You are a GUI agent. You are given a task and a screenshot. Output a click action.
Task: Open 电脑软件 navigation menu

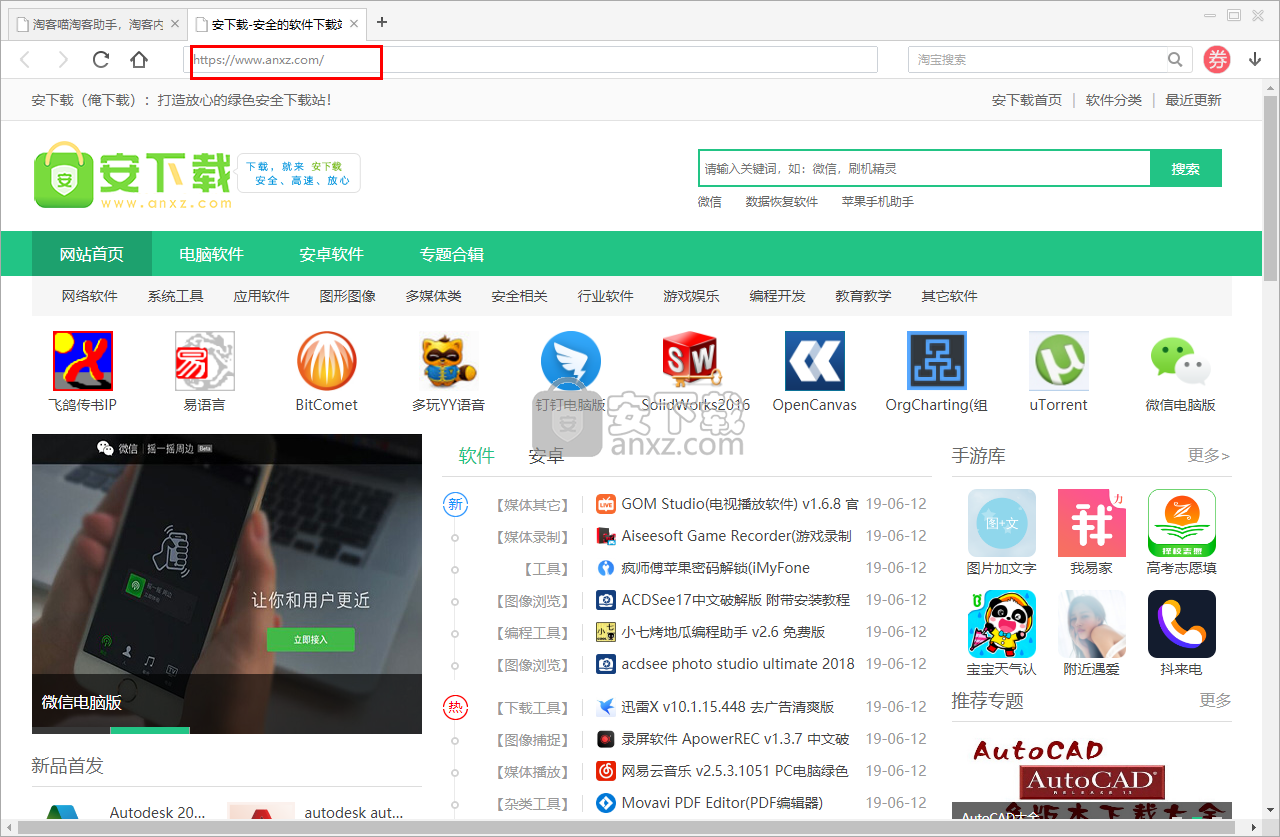212,254
